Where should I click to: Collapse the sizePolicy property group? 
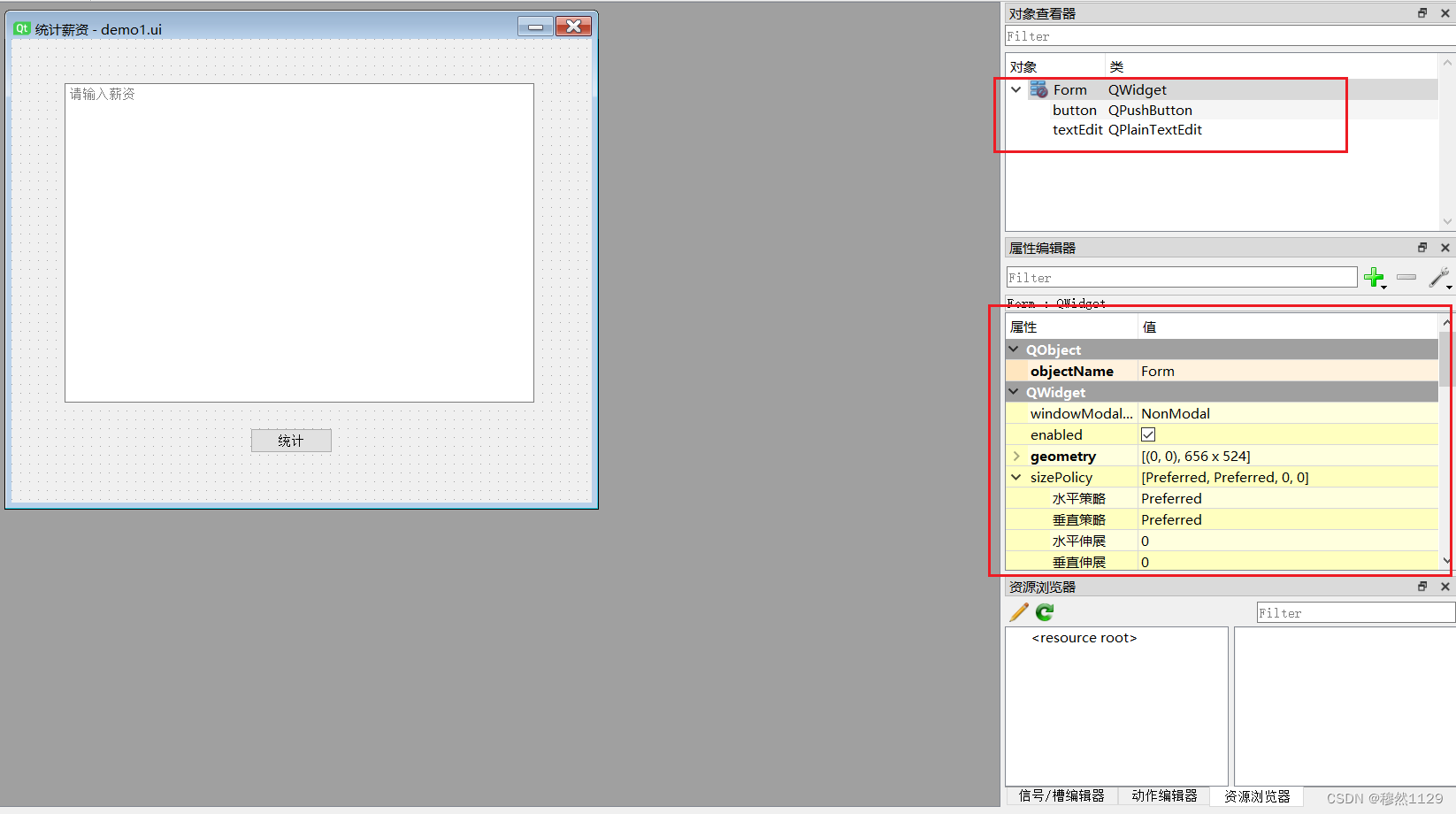point(1015,477)
